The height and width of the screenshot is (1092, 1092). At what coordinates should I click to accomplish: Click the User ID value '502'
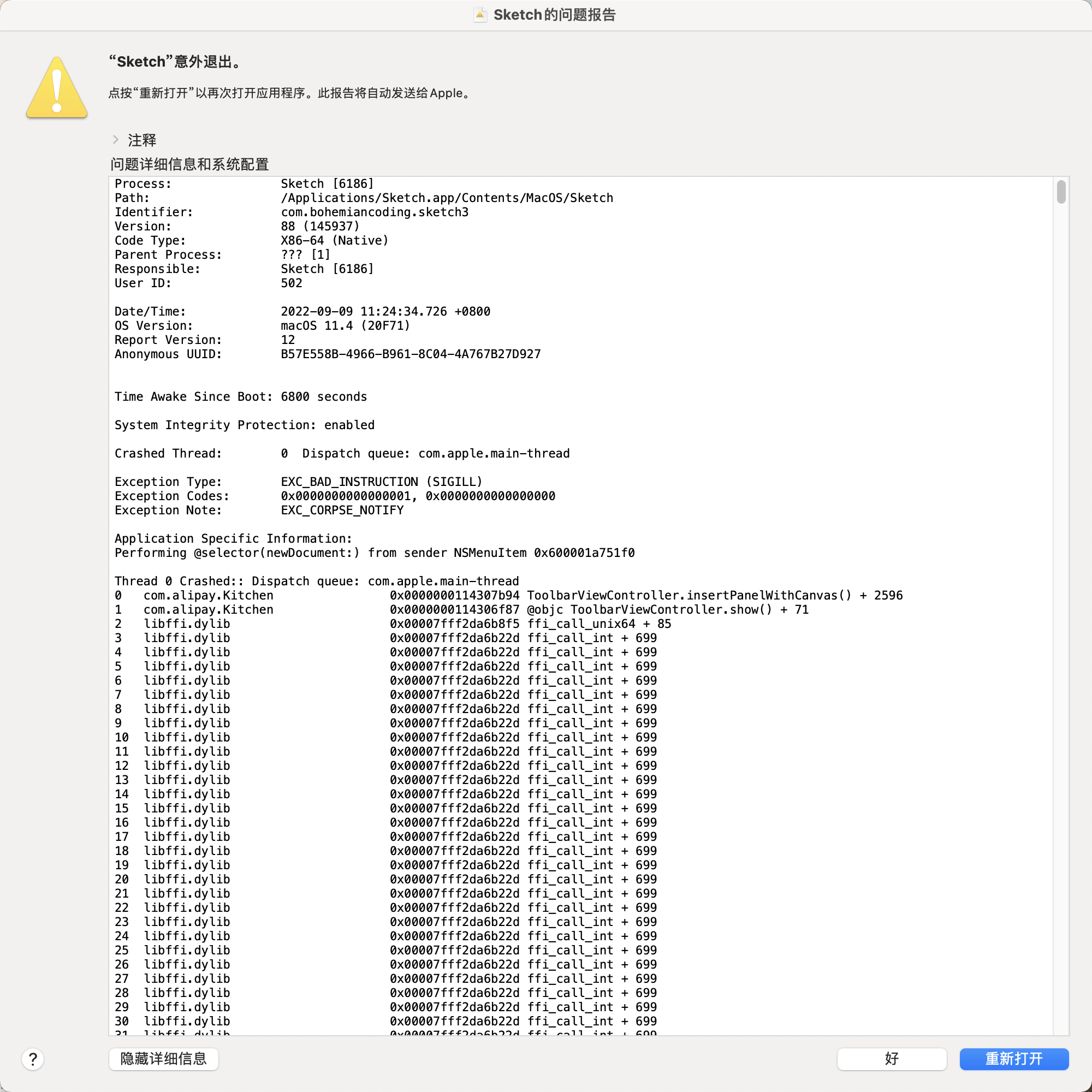tap(292, 283)
